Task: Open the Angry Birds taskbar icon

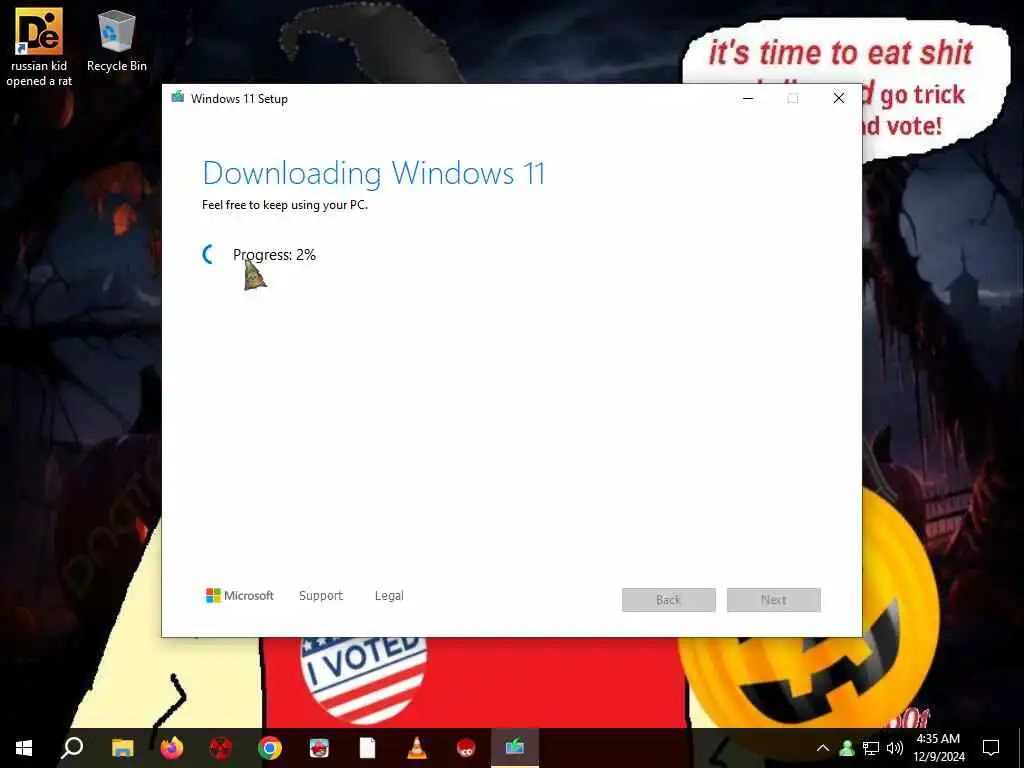Action: pos(319,748)
